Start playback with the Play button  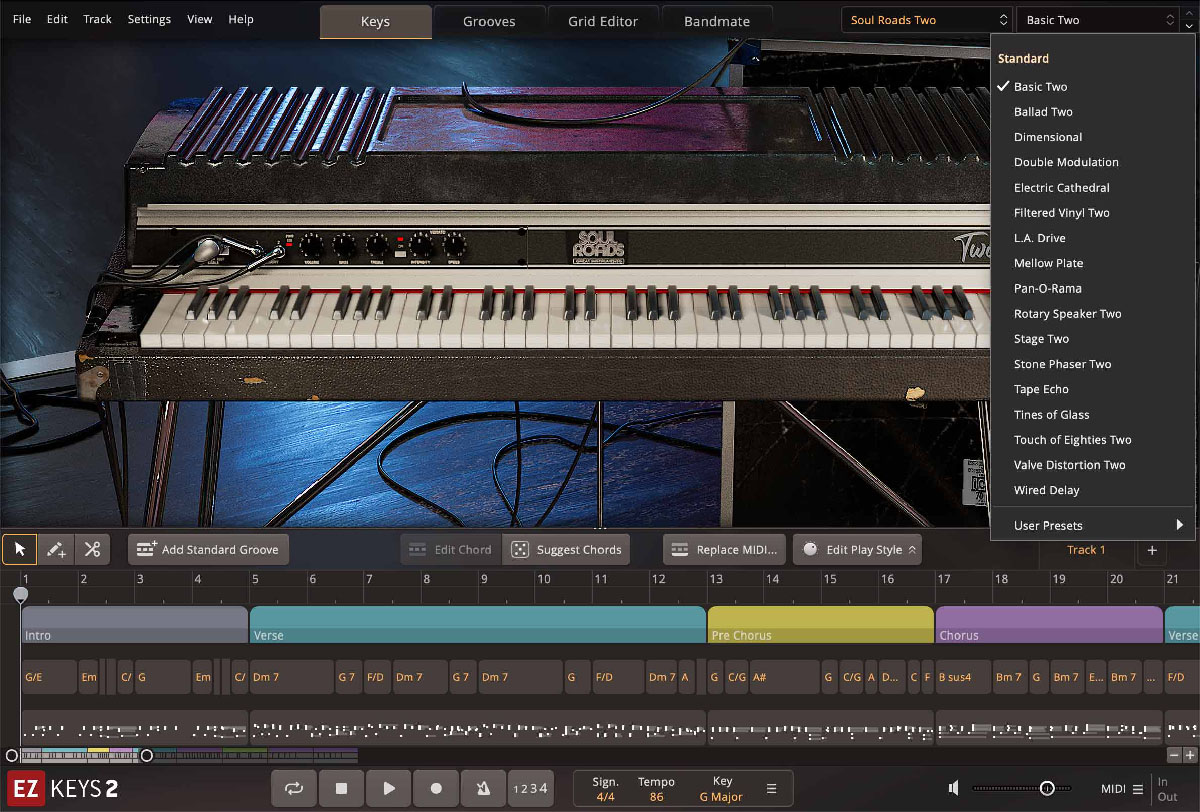(x=389, y=788)
